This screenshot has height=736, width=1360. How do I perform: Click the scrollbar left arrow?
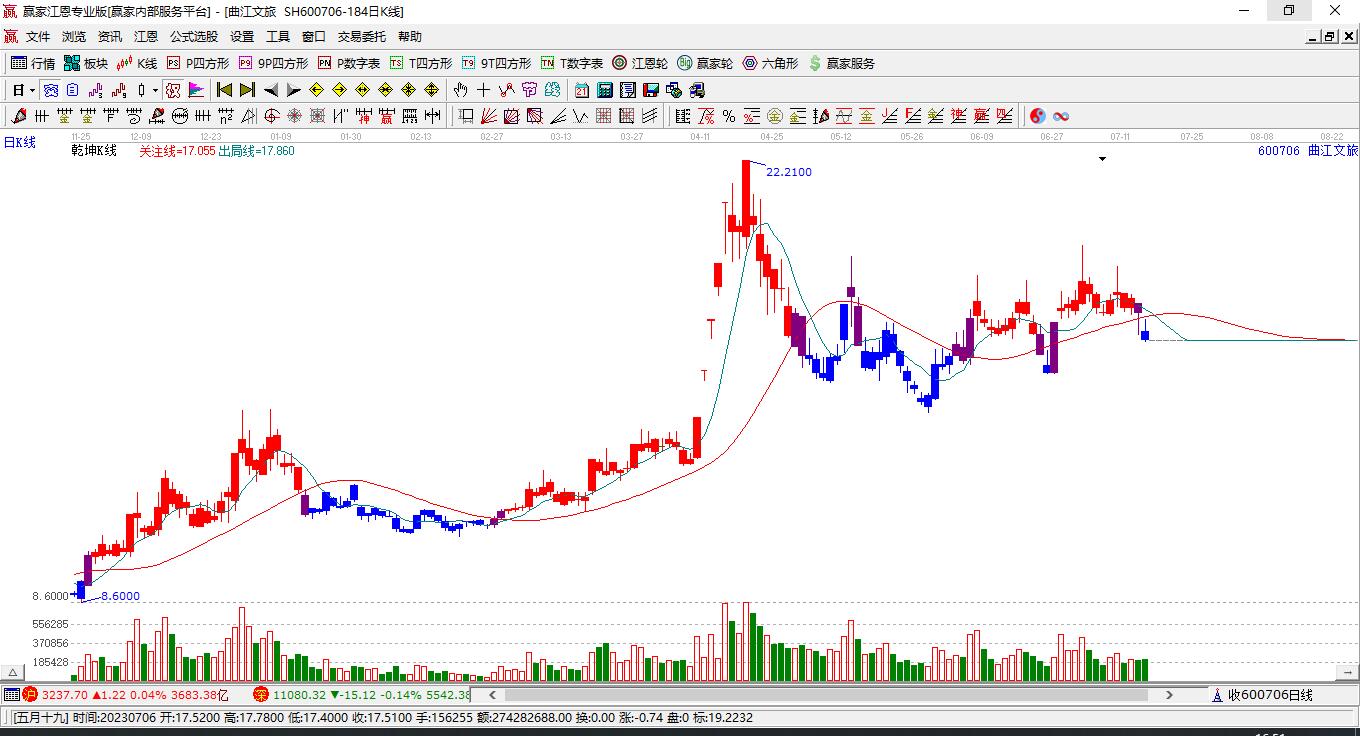491,695
